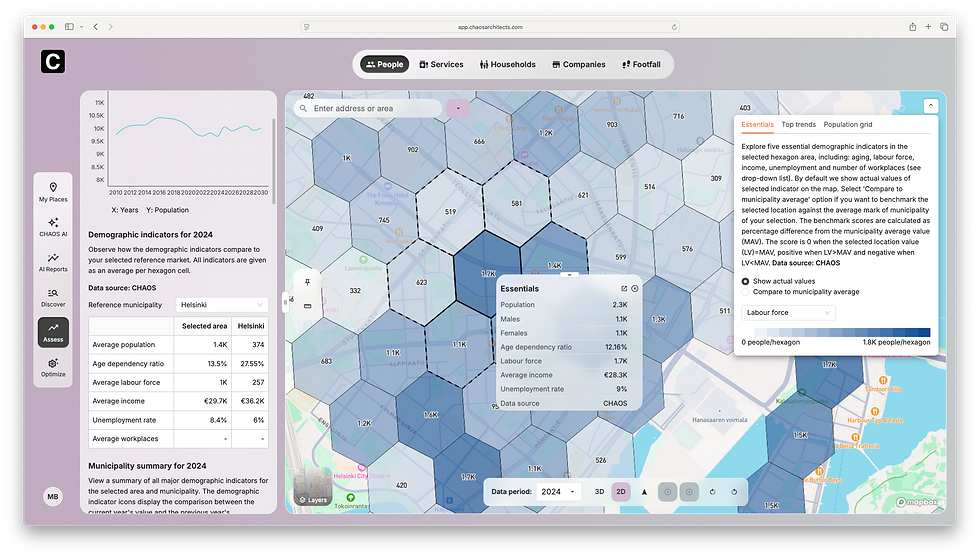The height and width of the screenshot is (557, 980).
Task: Open CHAOS AI from the sidebar
Action: [x=53, y=227]
